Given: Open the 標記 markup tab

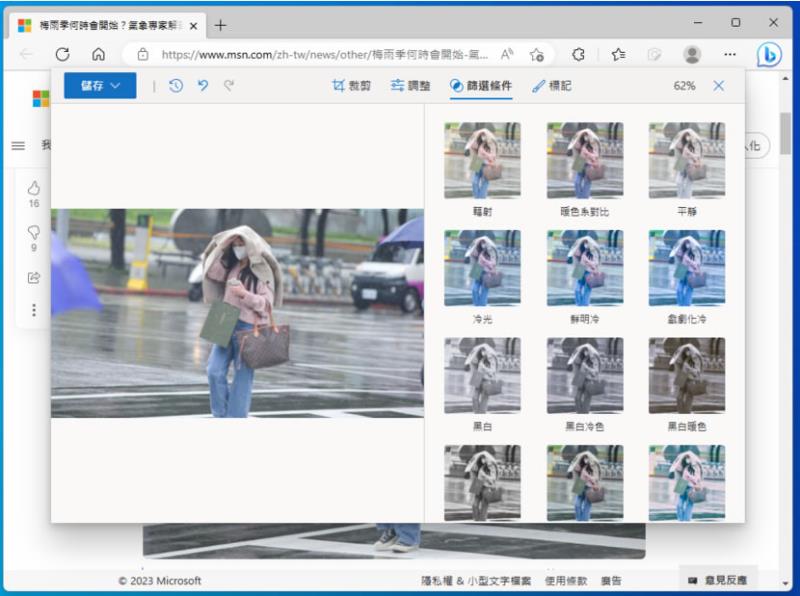Looking at the screenshot, I should pyautogui.click(x=552, y=86).
